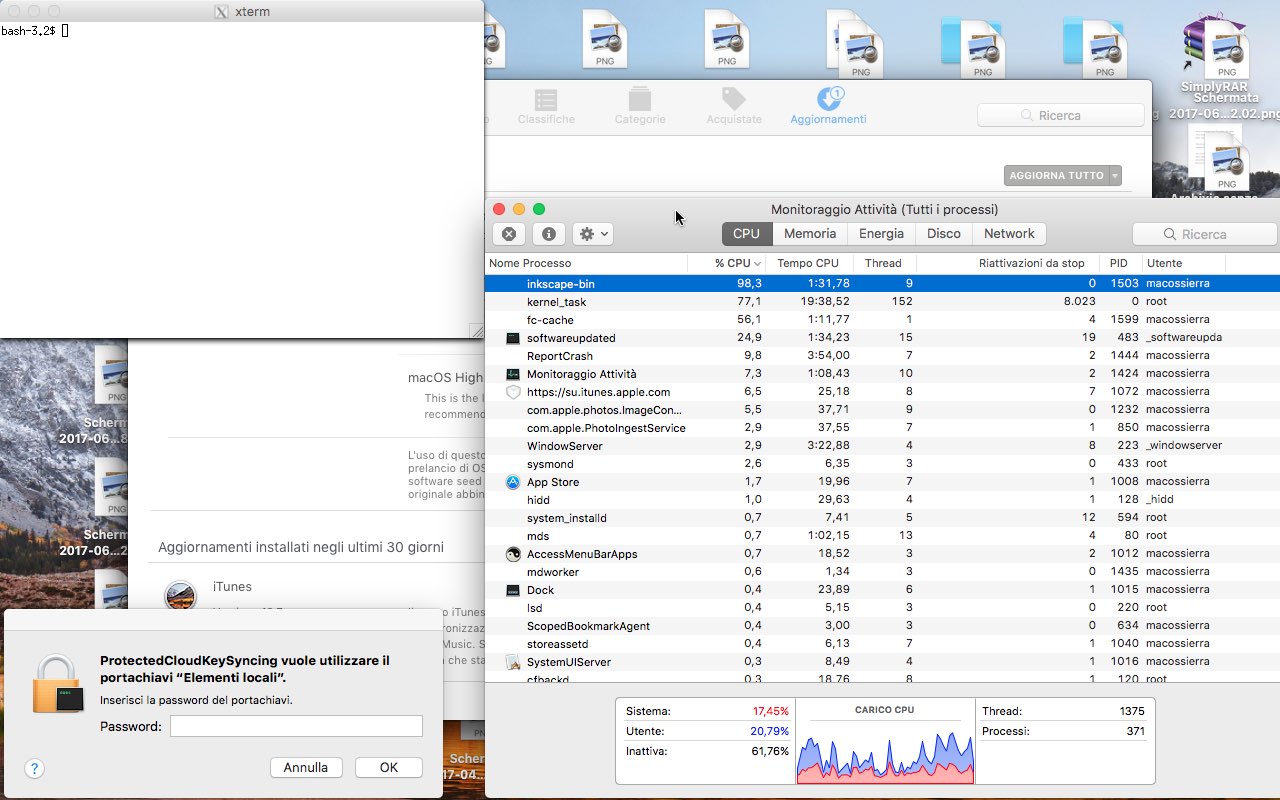Sort by the % CPU column header
Screen dimensions: 1280x800
point(727,263)
